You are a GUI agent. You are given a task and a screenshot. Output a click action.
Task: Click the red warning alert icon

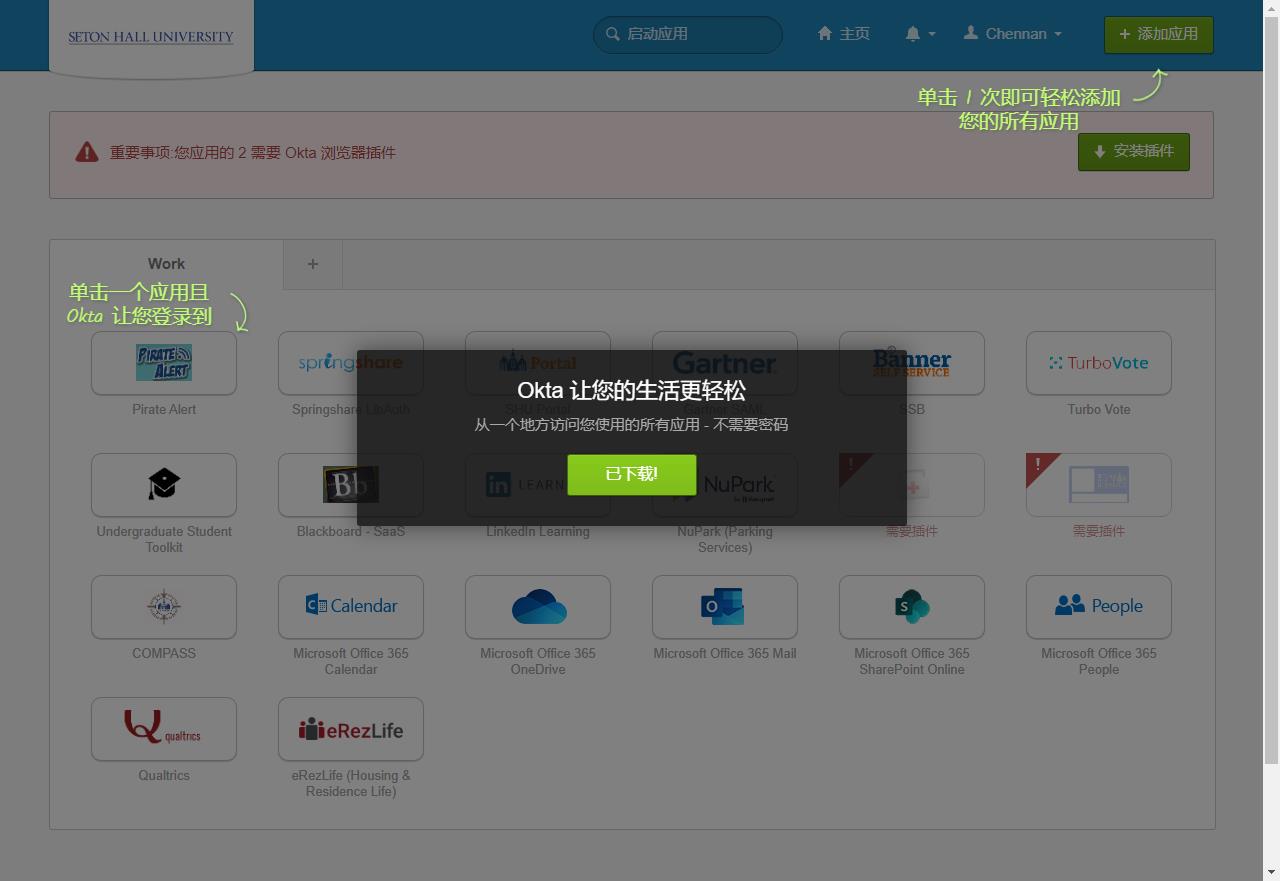tap(87, 152)
